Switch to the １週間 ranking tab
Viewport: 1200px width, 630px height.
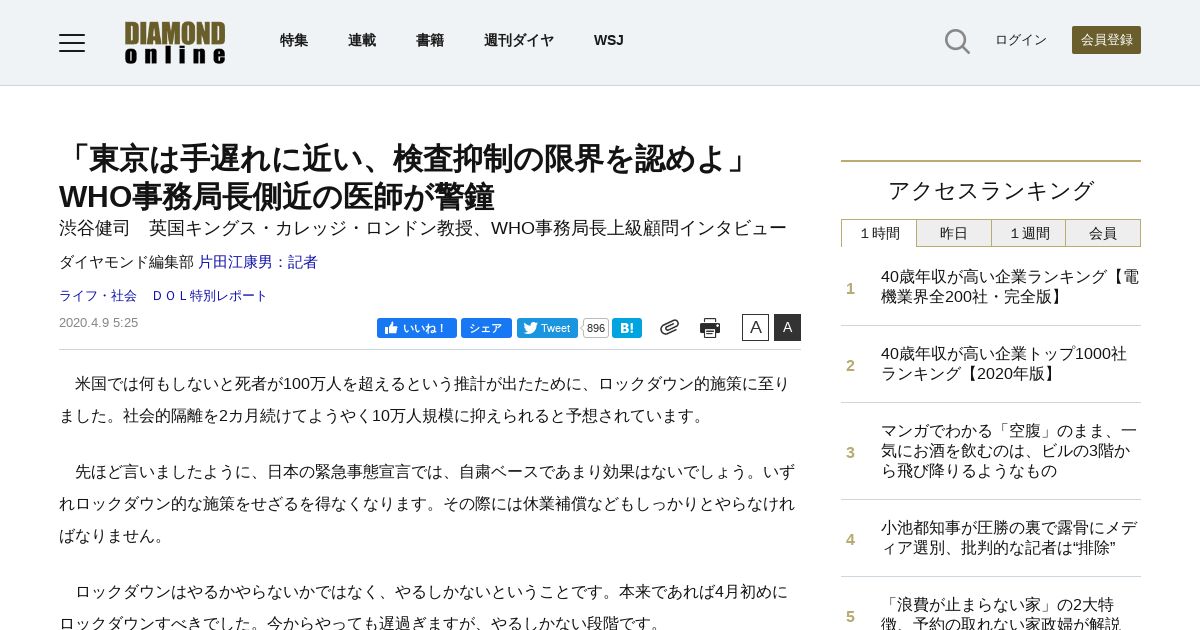click(x=1029, y=233)
